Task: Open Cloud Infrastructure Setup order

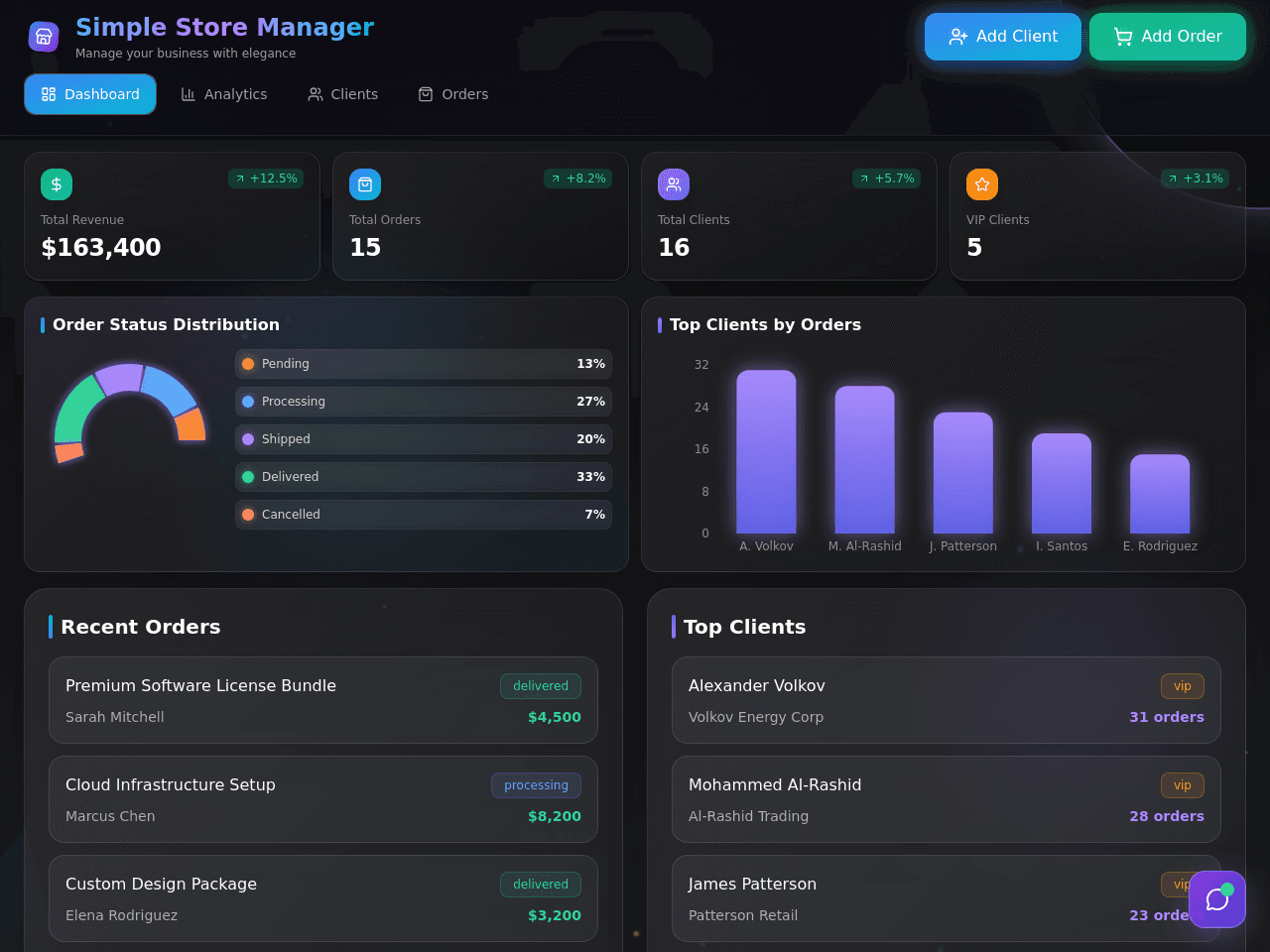Action: pos(323,799)
